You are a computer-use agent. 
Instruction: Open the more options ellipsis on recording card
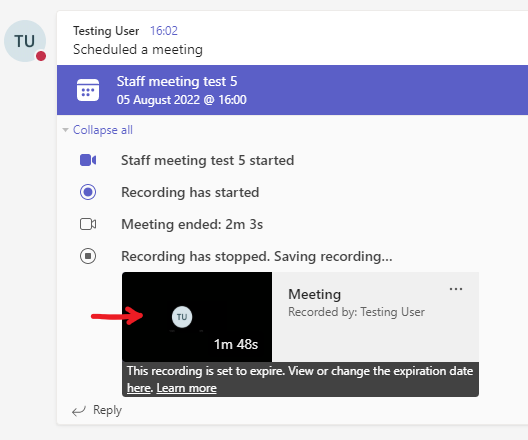(456, 289)
